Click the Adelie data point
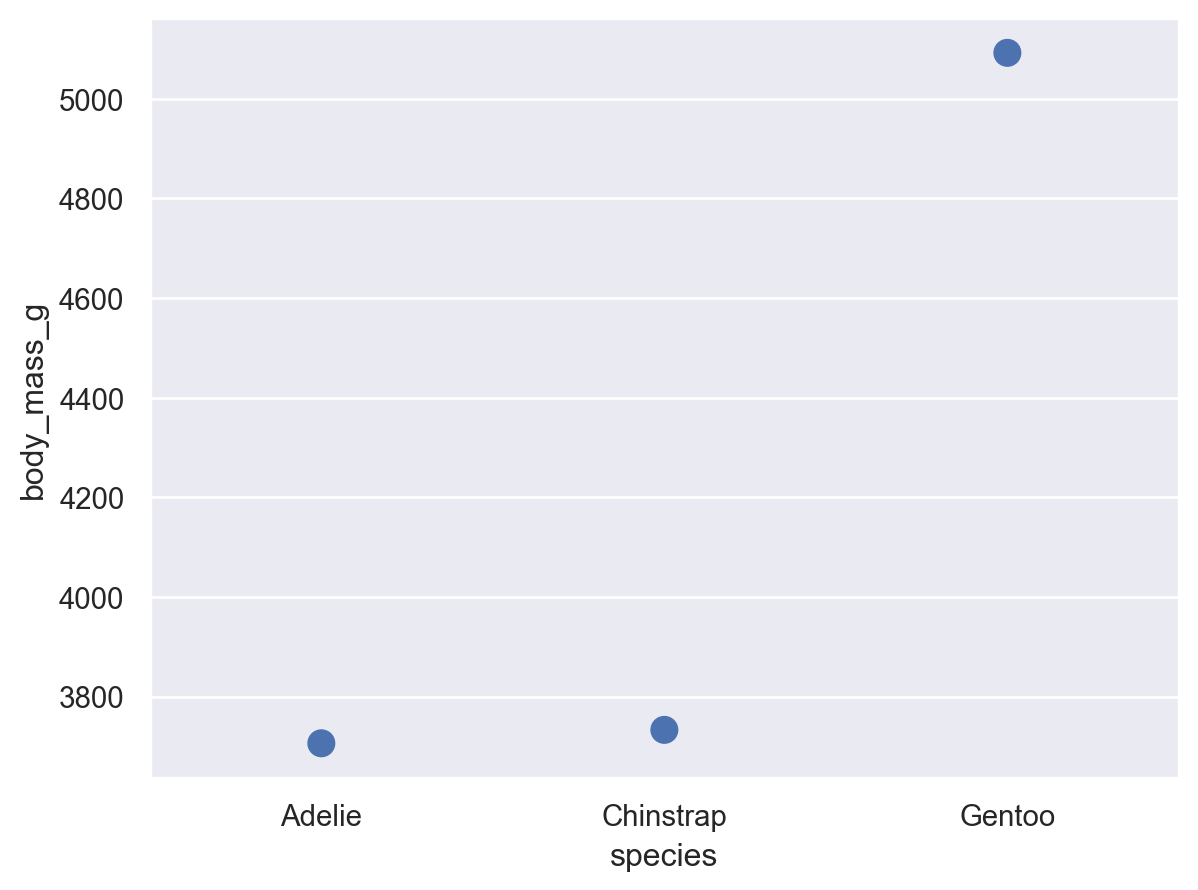 pos(321,743)
